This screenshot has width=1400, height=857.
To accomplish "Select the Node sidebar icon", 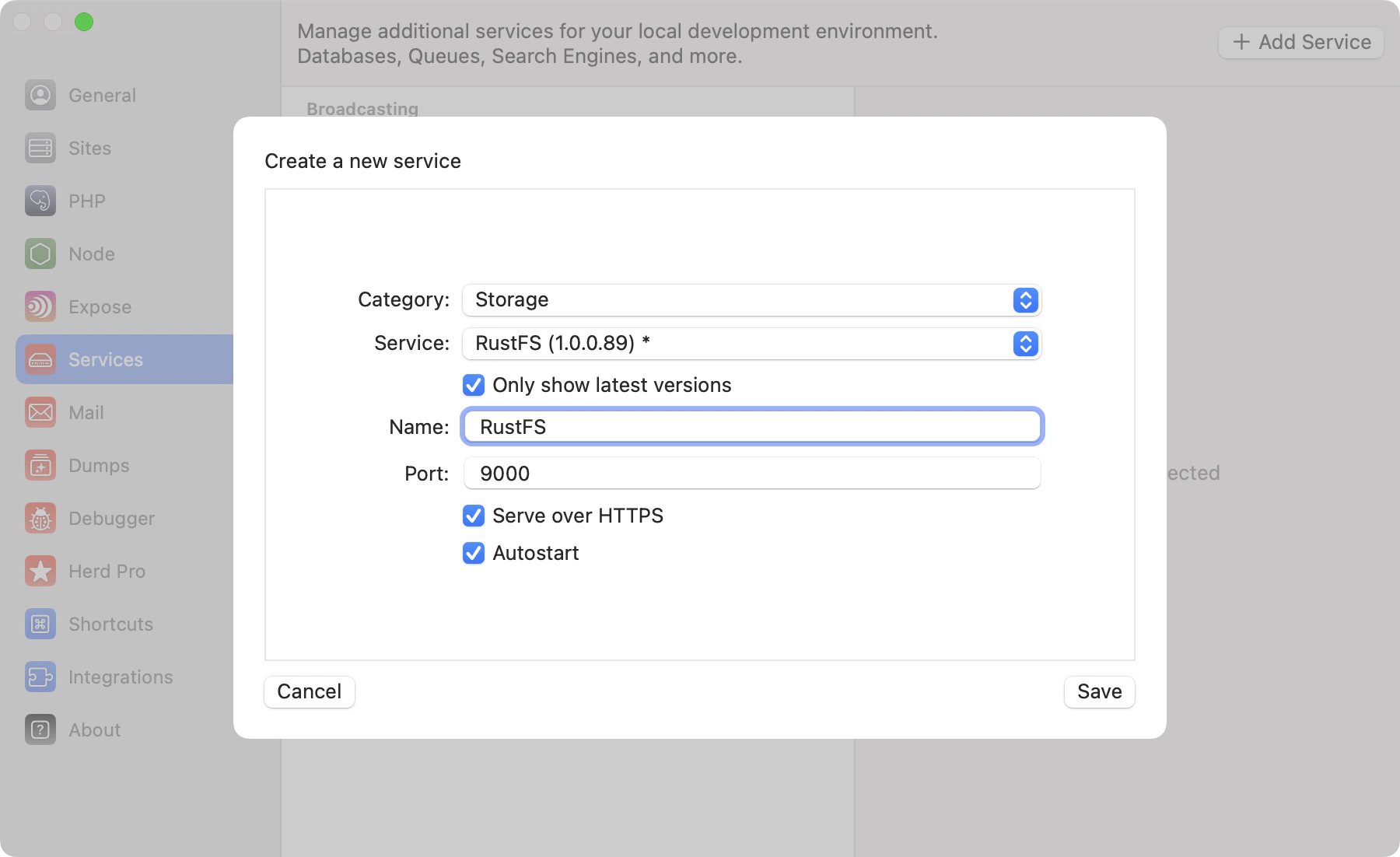I will [92, 254].
